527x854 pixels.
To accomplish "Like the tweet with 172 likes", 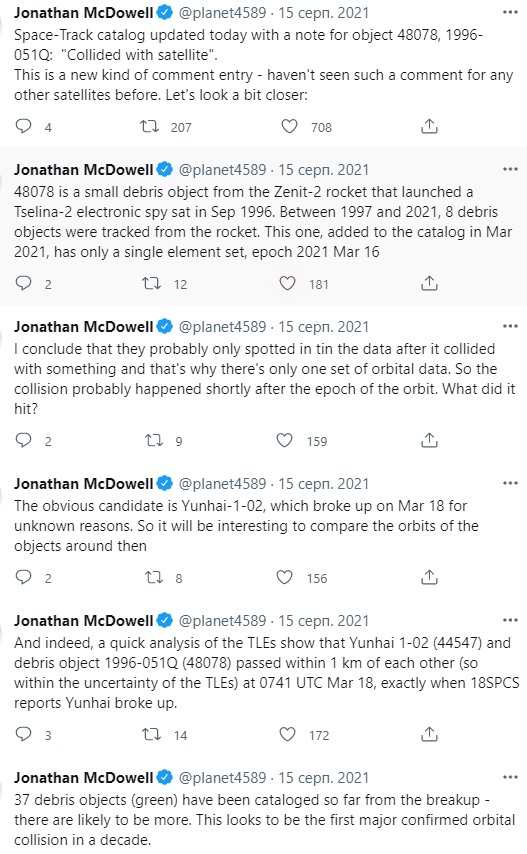I will coord(287,734).
